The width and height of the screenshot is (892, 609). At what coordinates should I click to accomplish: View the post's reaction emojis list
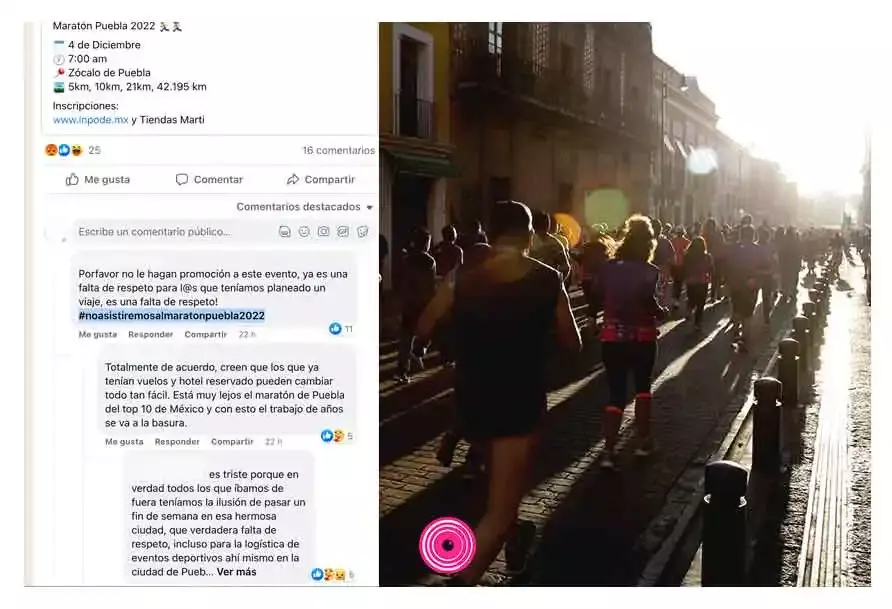pyautogui.click(x=64, y=150)
